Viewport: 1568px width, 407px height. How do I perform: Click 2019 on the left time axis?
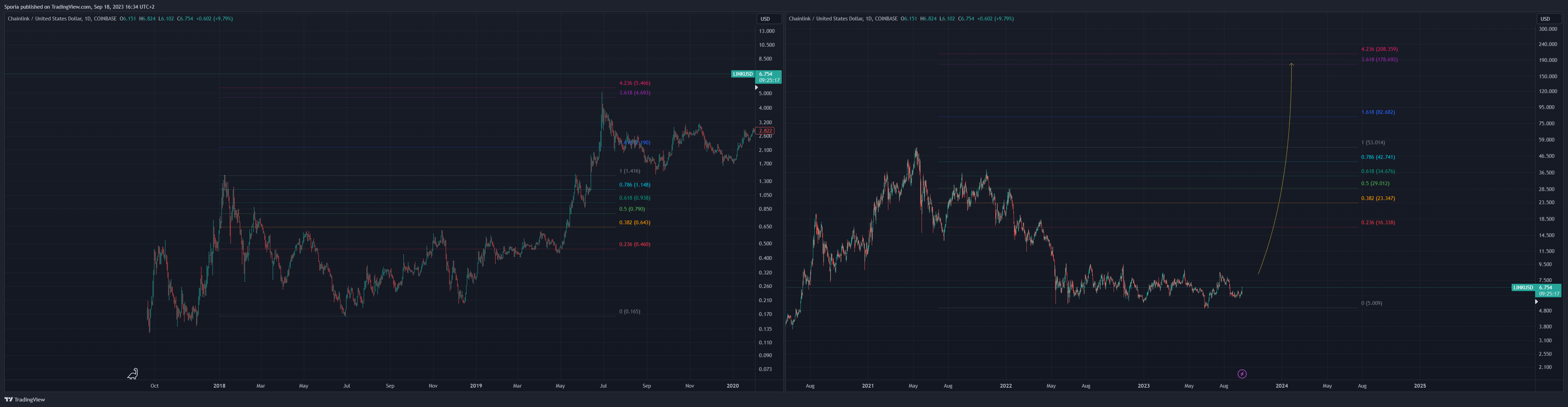[476, 386]
